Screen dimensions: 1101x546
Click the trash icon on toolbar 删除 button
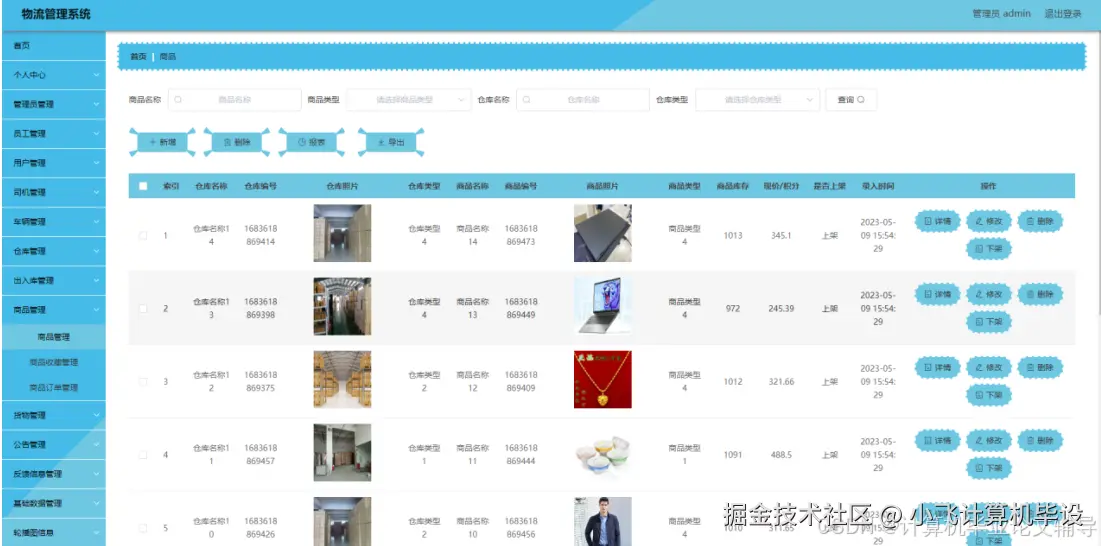(227, 142)
